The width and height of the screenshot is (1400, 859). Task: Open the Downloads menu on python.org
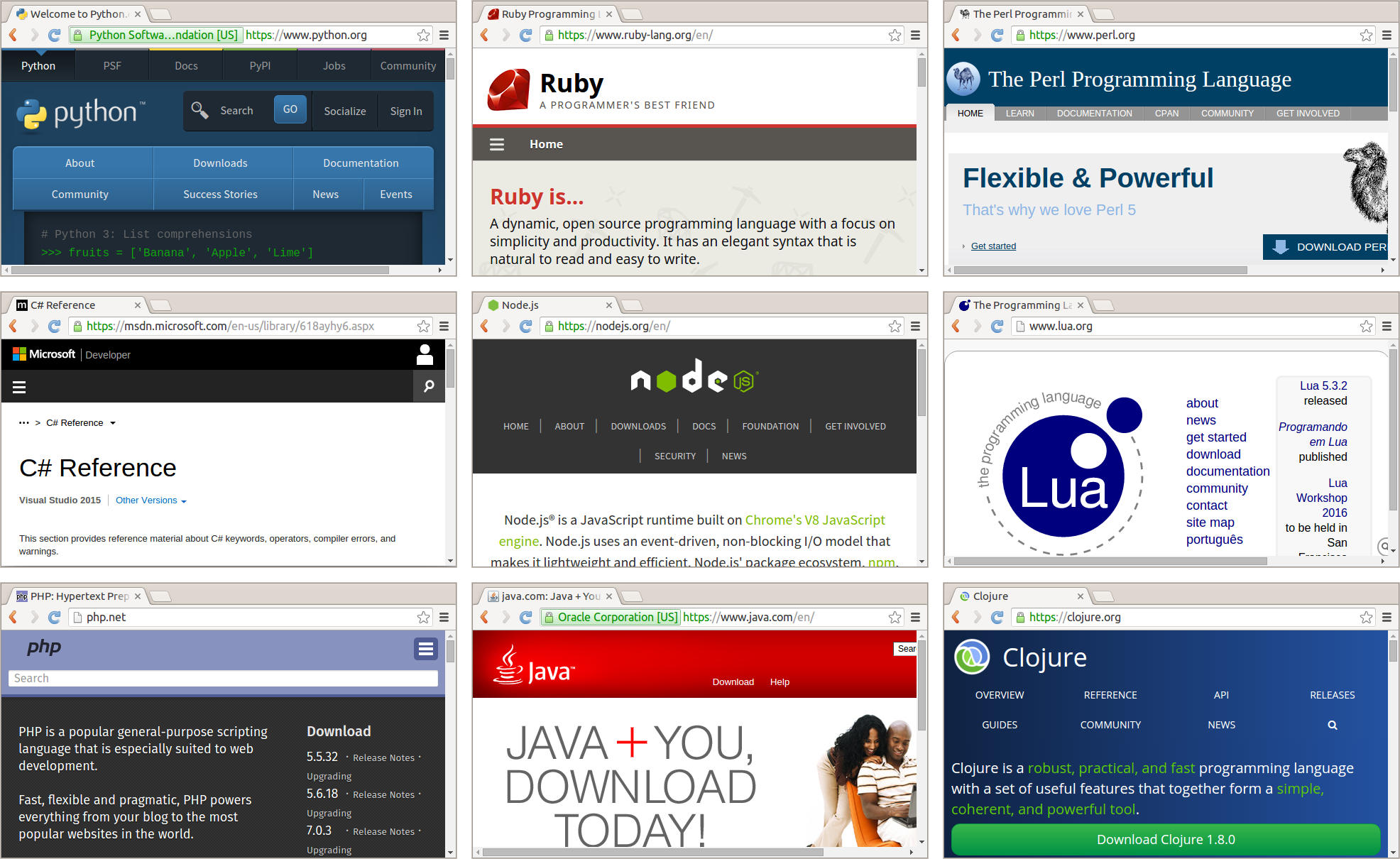pos(221,163)
